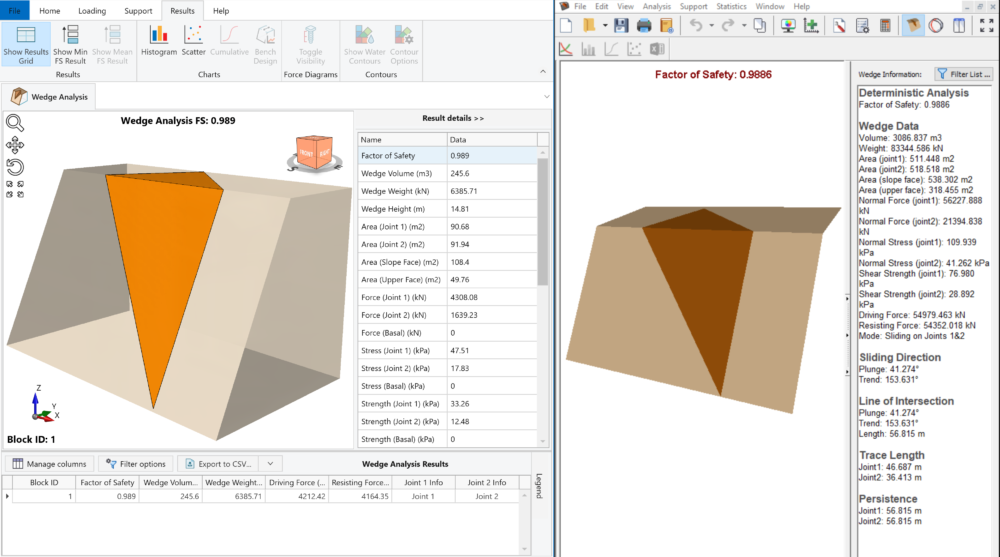Screen dimensions: 1000x557
Task: Click the Filter List button
Action: [963, 74]
